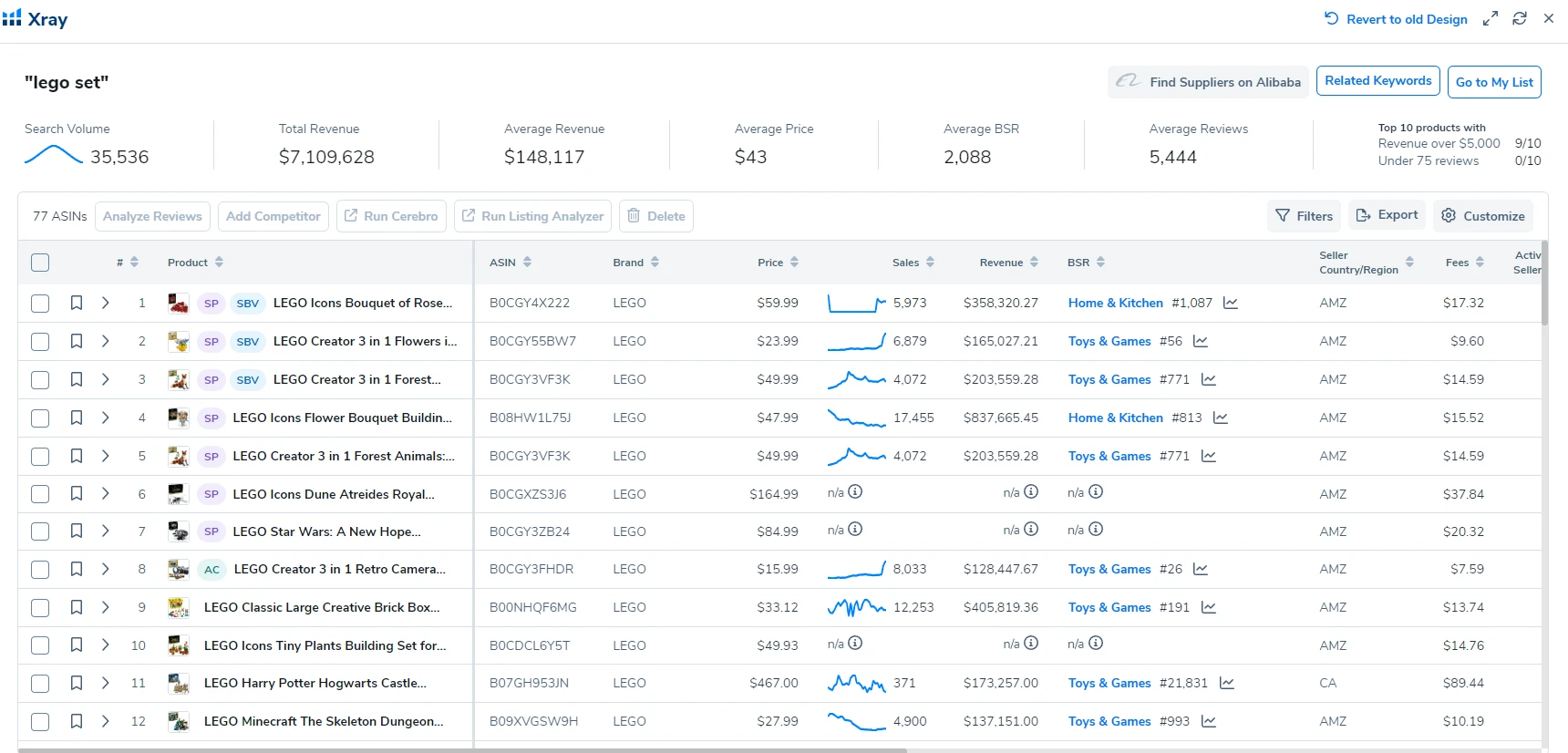This screenshot has height=753, width=1568.
Task: Open the Customize columns menu
Action: (x=1483, y=216)
